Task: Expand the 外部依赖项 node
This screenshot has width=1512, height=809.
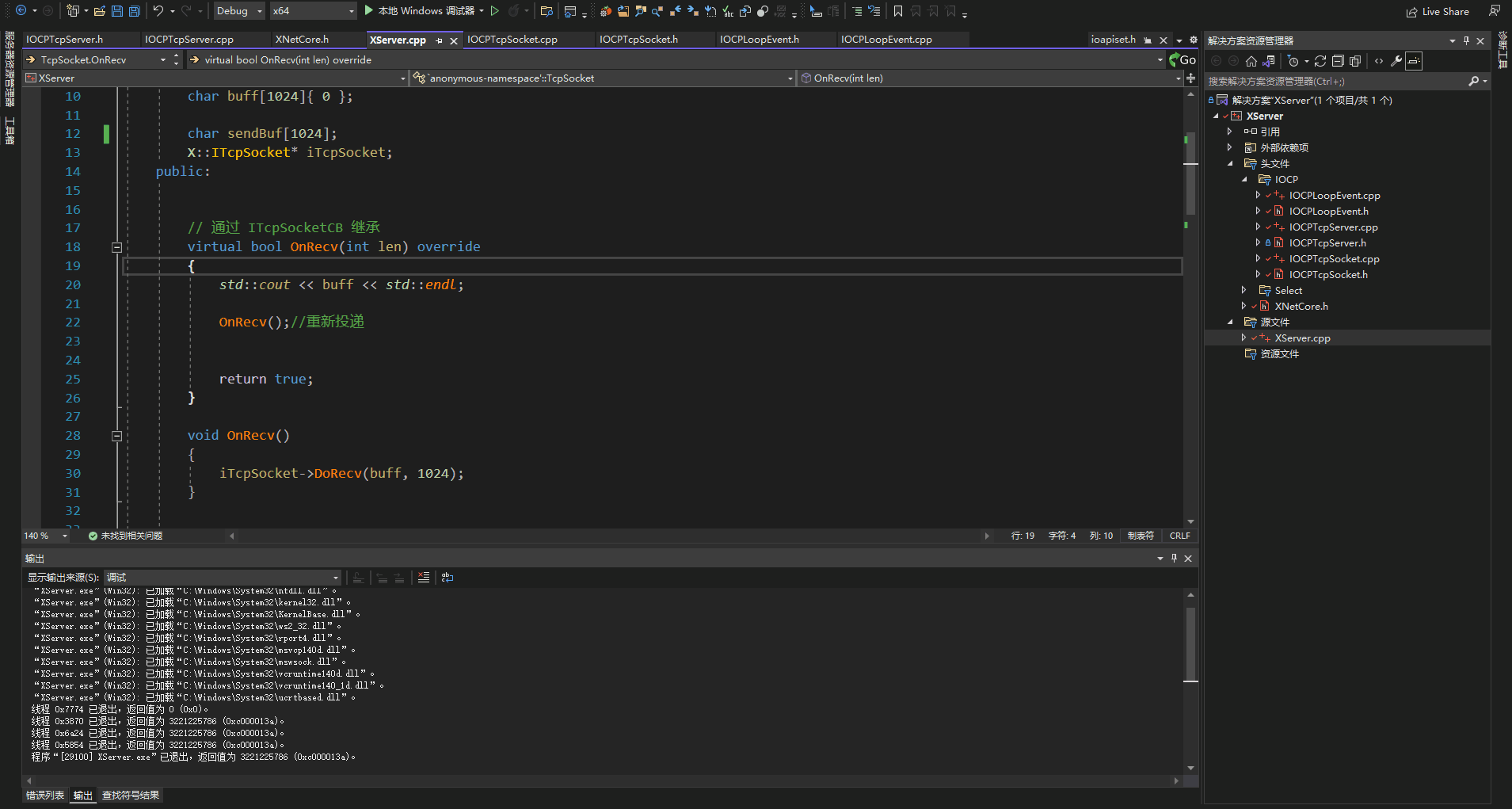Action: (1230, 147)
